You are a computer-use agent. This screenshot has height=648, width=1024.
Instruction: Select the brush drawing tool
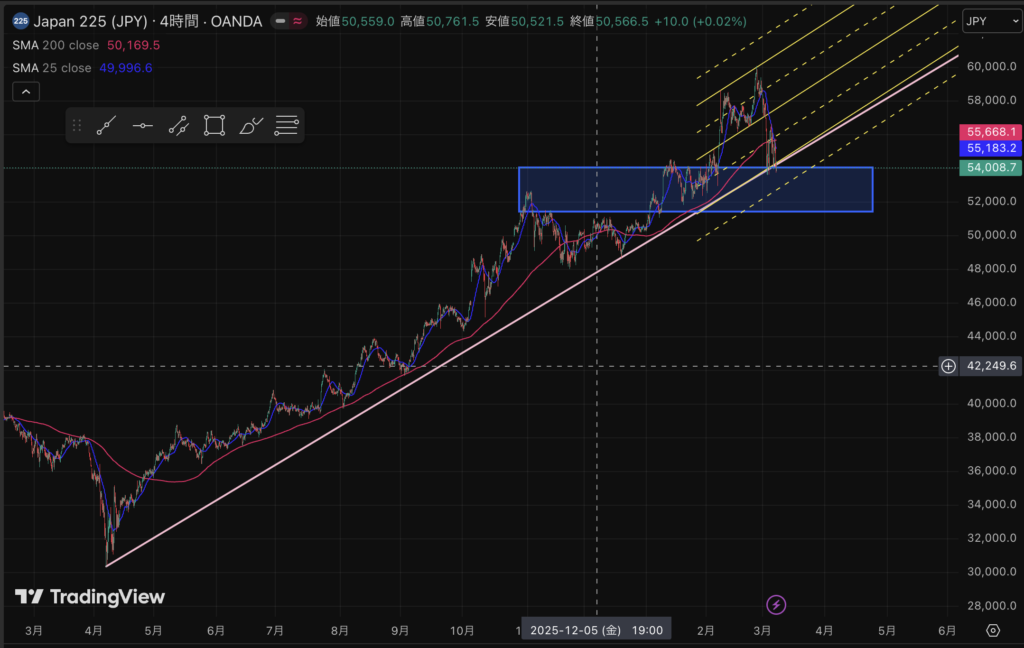251,126
